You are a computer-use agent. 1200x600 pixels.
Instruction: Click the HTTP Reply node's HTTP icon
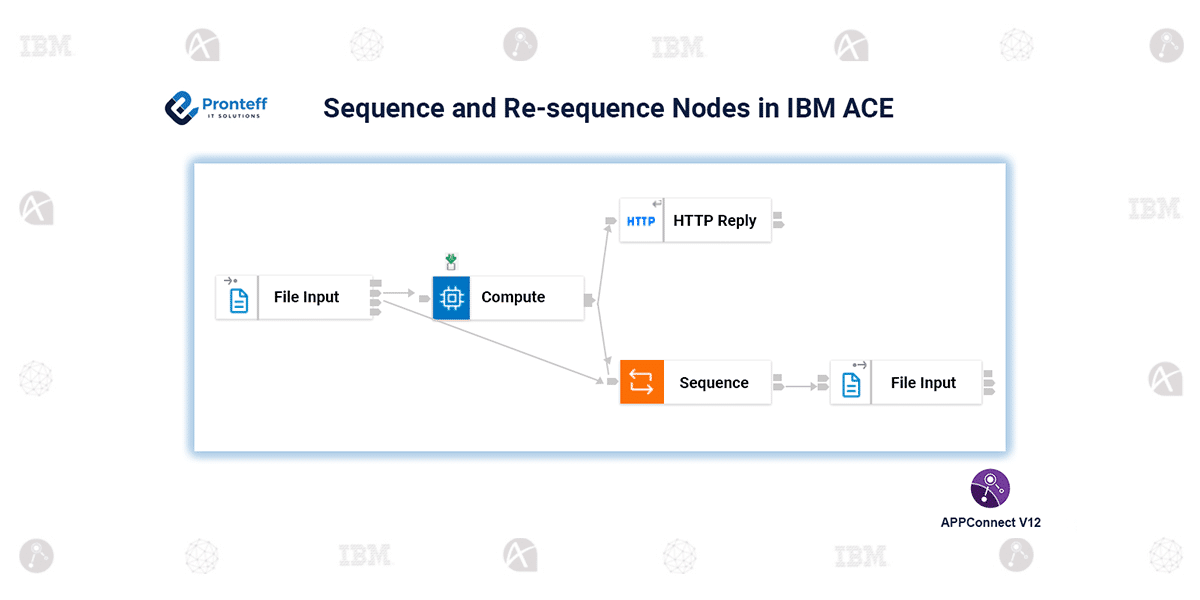[x=641, y=221]
